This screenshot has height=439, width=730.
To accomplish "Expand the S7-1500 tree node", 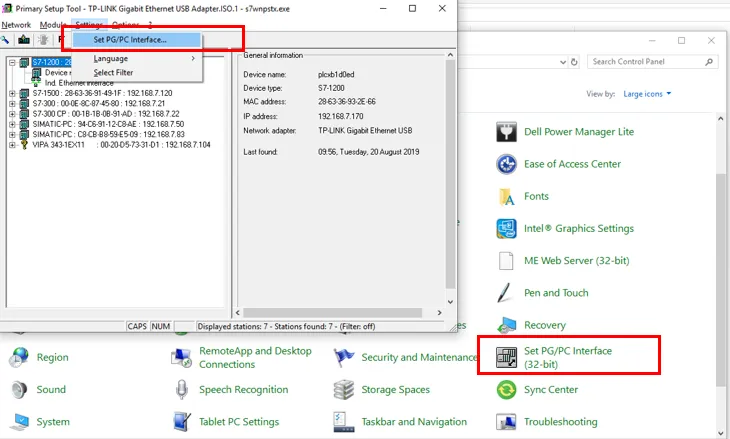I will [13, 94].
